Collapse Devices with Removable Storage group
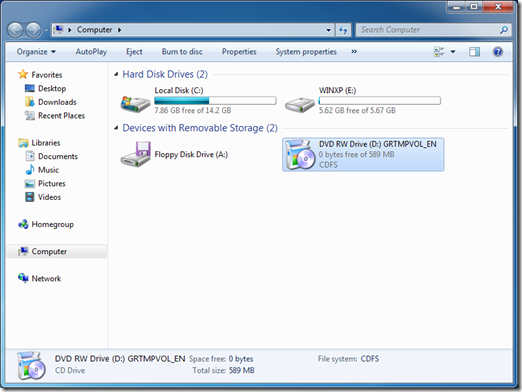Viewport: 522px width, 392px height. [x=116, y=128]
